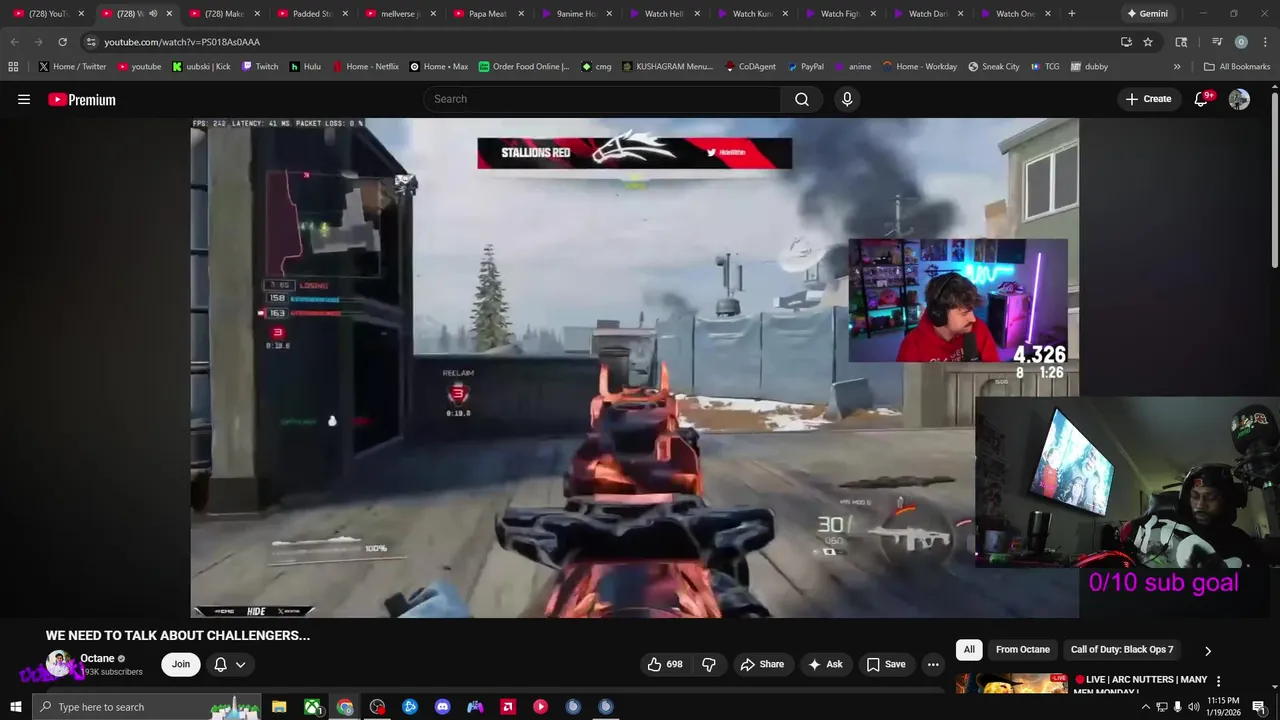Screen dimensions: 1280x720
Task: Open Chrome media controls icon
Action: pyautogui.click(x=1217, y=42)
